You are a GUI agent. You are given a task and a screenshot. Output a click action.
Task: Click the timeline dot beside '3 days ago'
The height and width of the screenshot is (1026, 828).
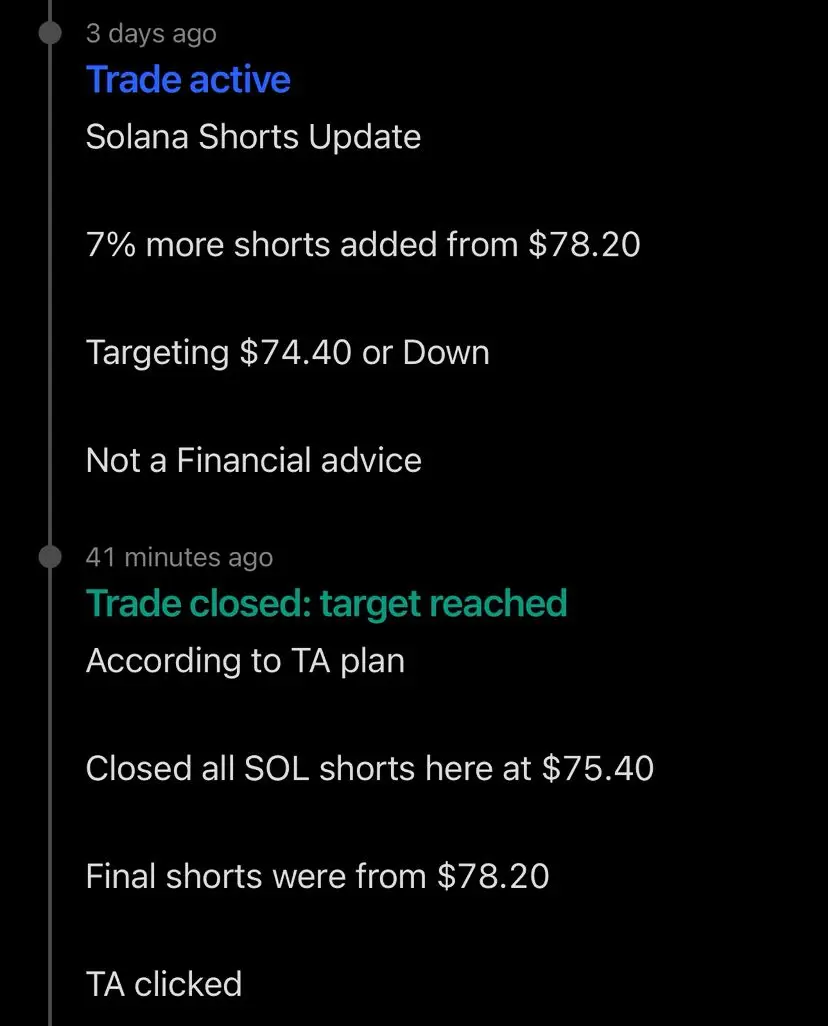(x=50, y=33)
